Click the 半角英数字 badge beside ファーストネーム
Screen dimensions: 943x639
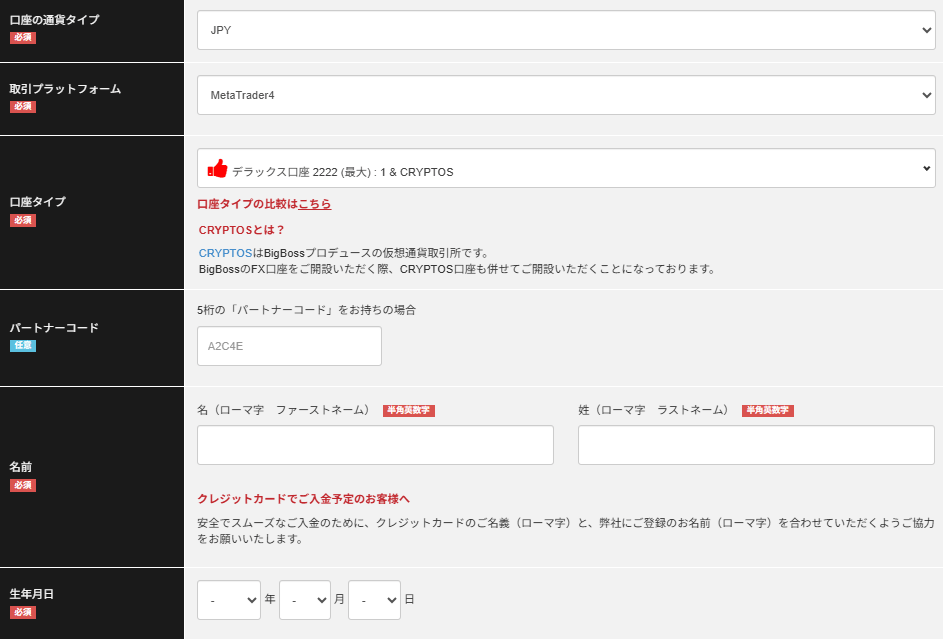coord(409,411)
